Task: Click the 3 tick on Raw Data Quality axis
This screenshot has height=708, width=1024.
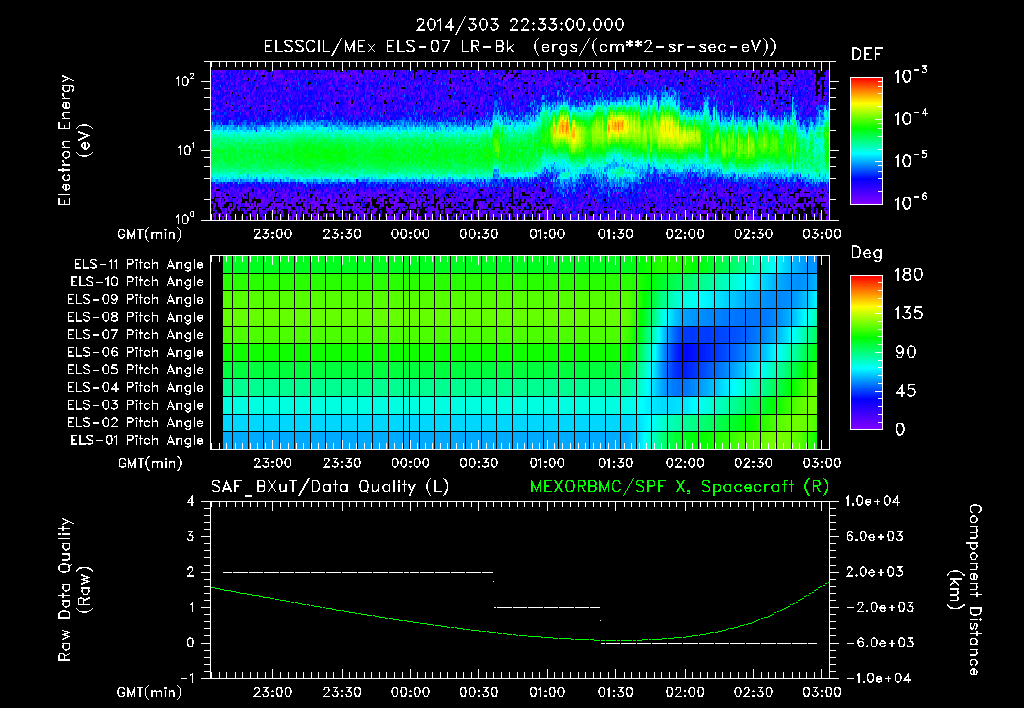Action: tap(191, 536)
